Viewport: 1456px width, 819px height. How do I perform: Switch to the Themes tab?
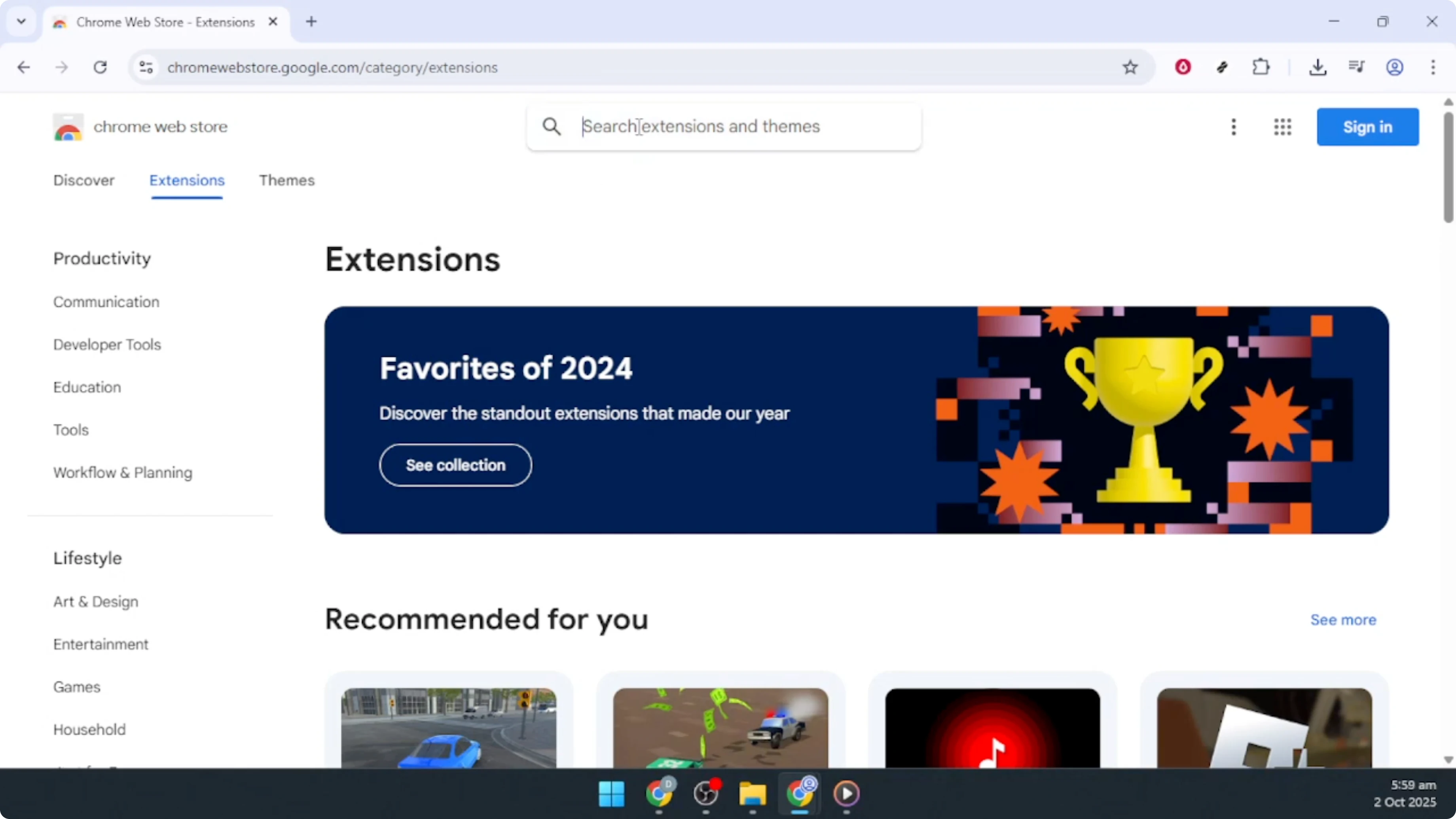[x=286, y=180]
